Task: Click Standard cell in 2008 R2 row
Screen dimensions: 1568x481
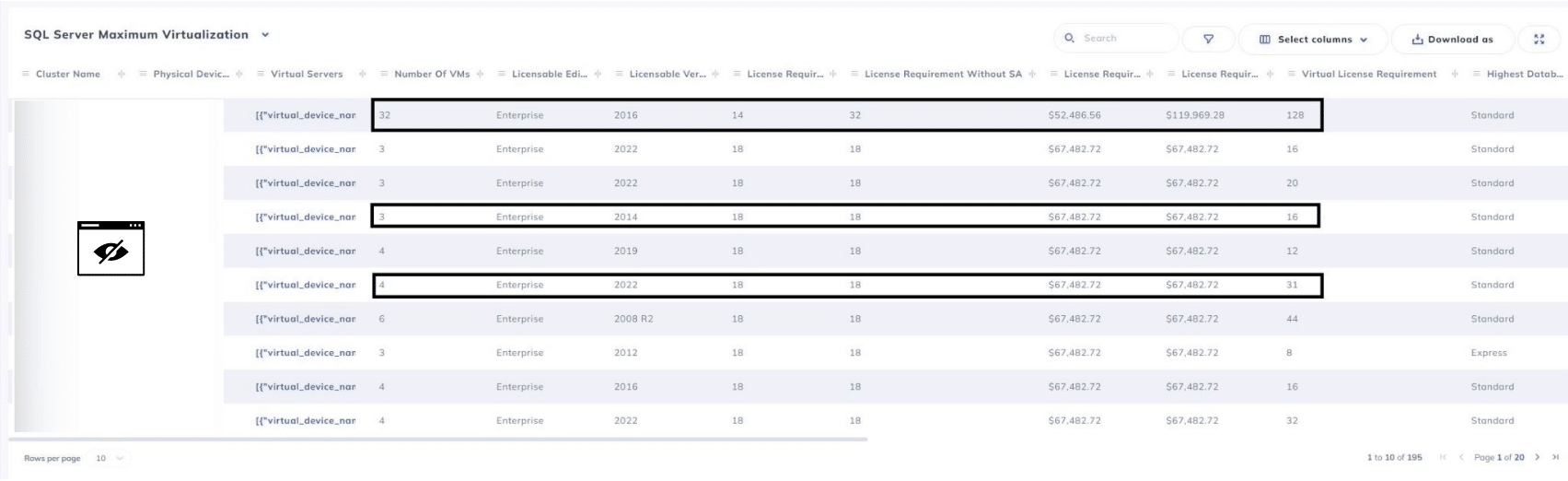Action: pos(1493,319)
